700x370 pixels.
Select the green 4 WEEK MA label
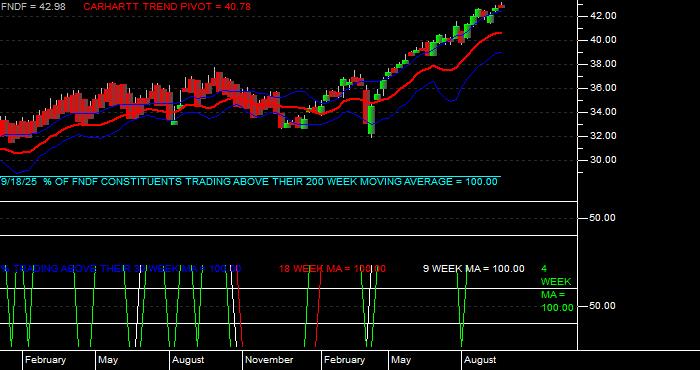[x=557, y=288]
